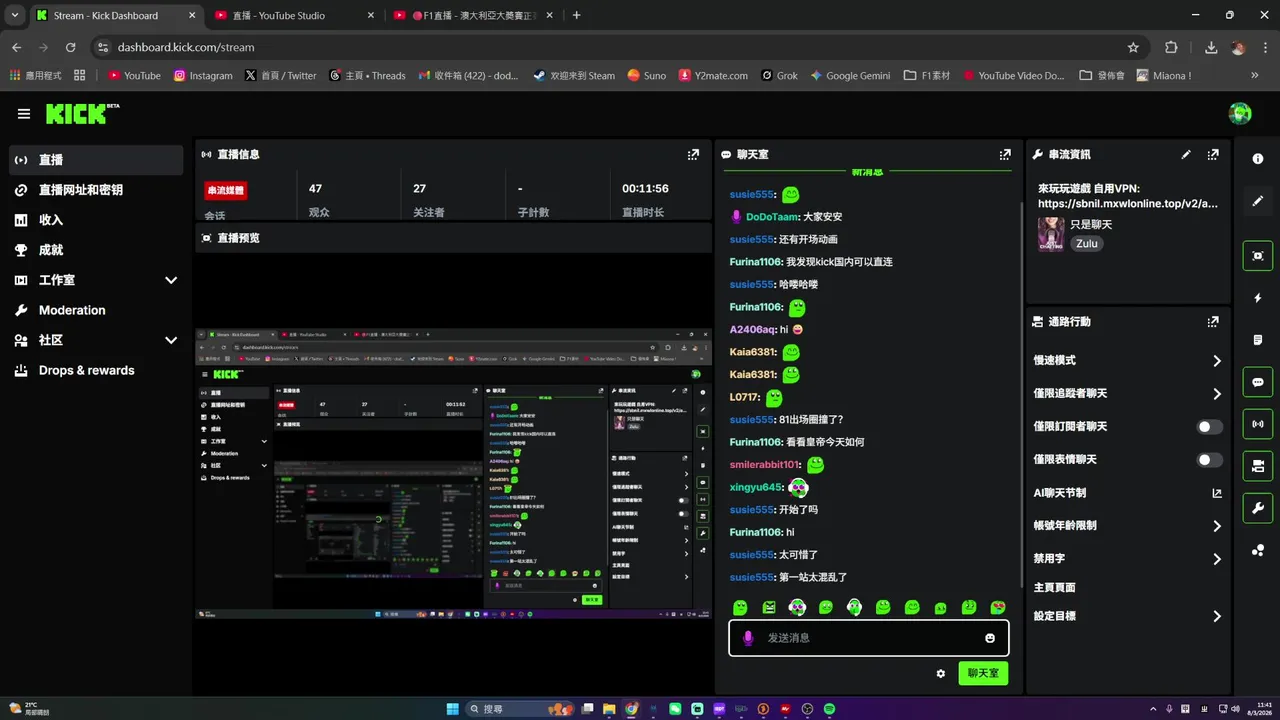The width and height of the screenshot is (1280, 720).
Task: Click the document note icon in right rail
Action: pyautogui.click(x=1258, y=340)
